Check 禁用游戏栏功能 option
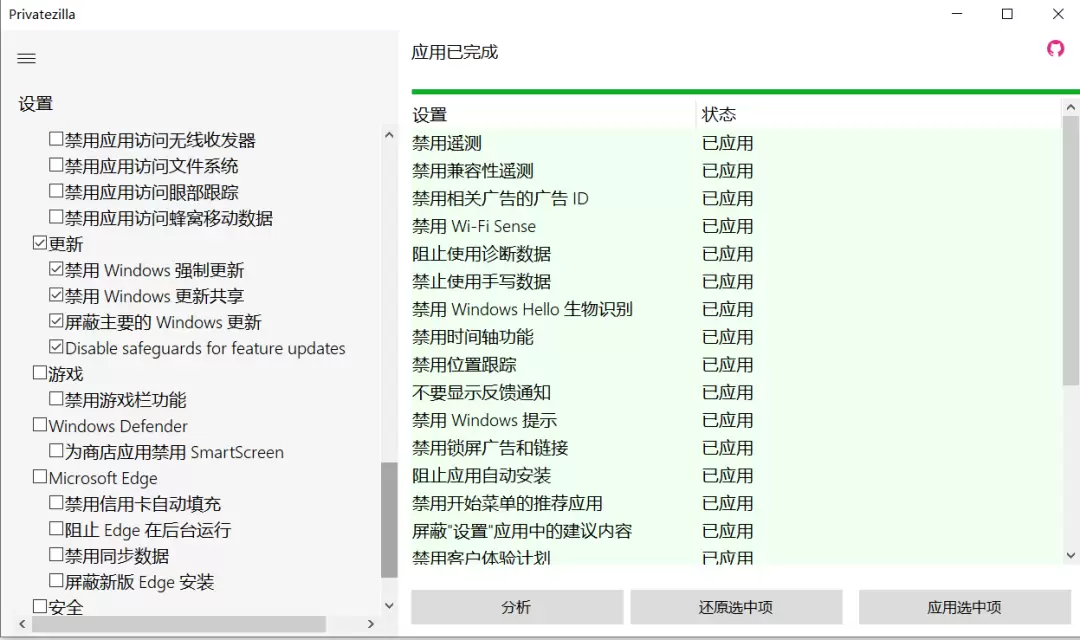Image resolution: width=1080 pixels, height=640 pixels. [x=56, y=399]
